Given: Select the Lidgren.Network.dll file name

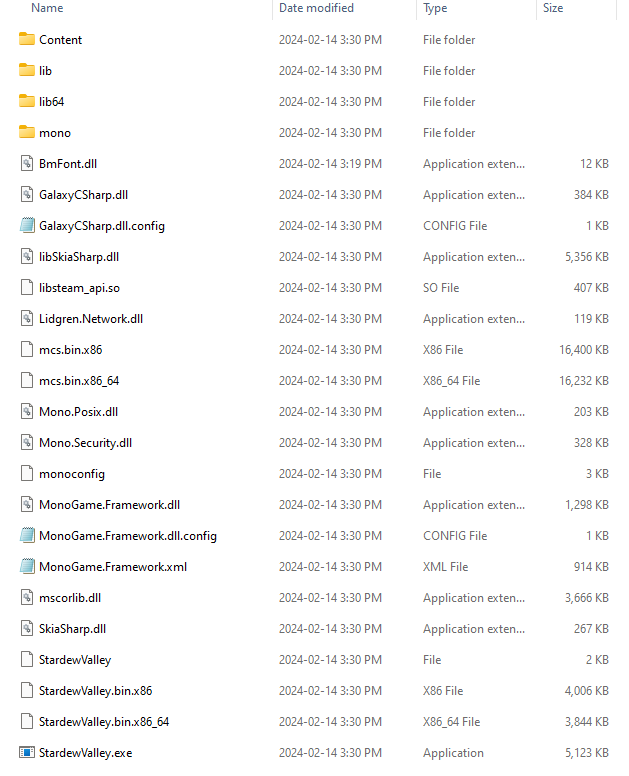Looking at the screenshot, I should [x=91, y=319].
